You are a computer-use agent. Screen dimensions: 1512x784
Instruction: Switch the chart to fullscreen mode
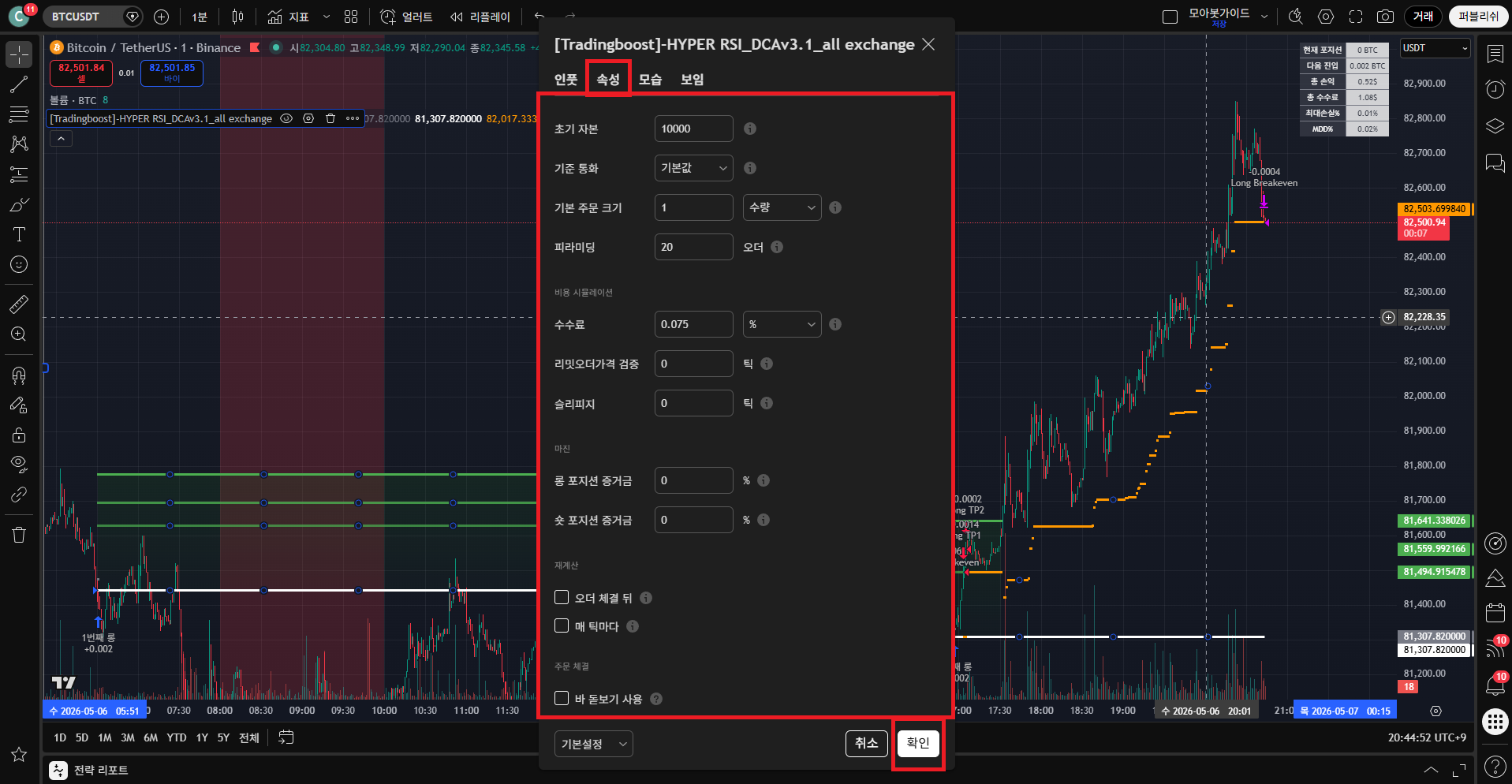(1356, 17)
